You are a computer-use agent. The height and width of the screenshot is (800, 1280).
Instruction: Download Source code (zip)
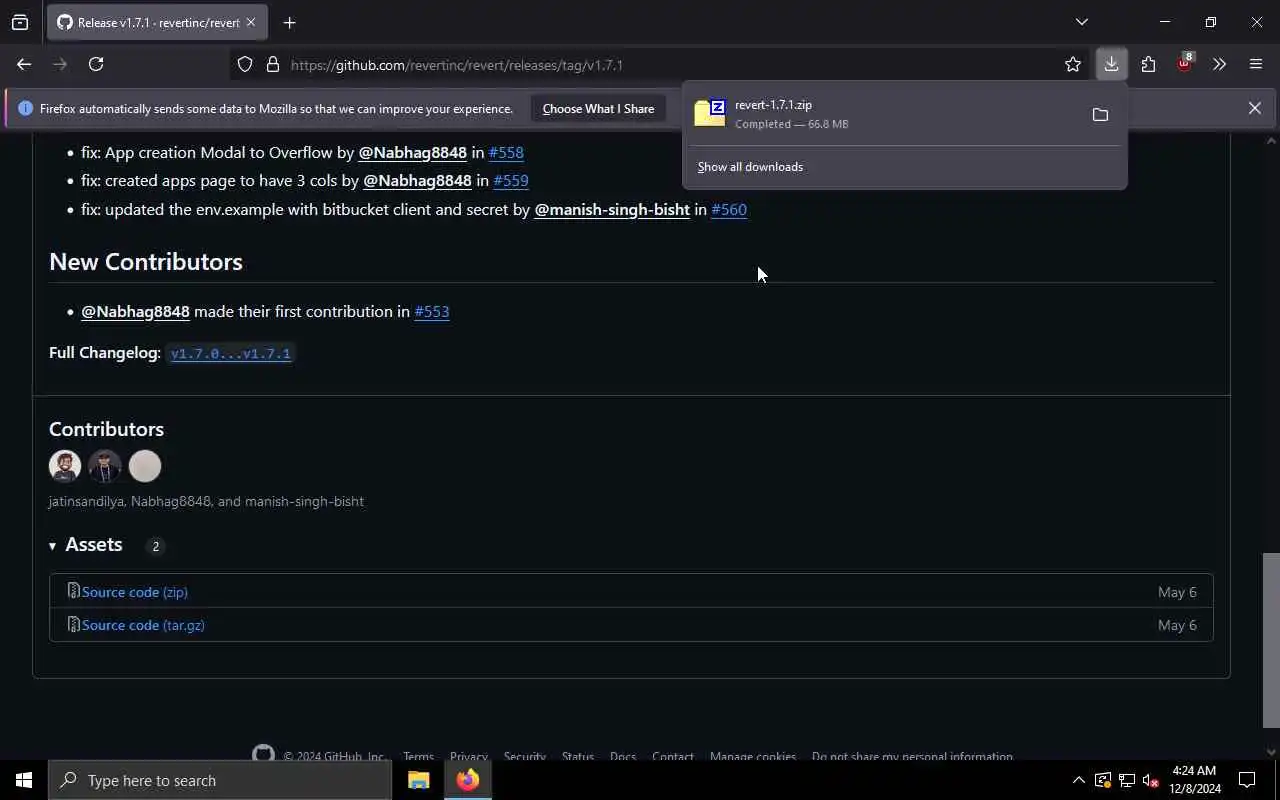tap(135, 592)
